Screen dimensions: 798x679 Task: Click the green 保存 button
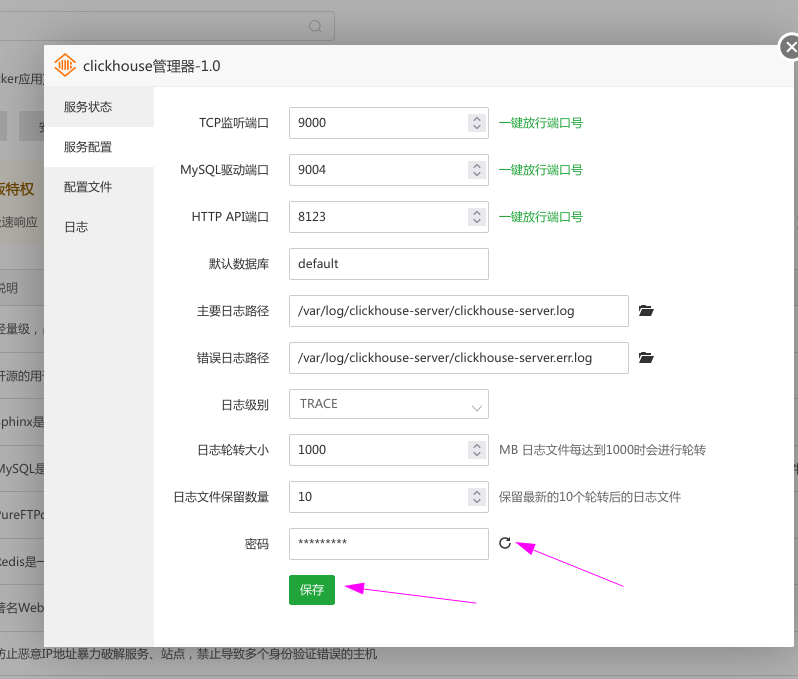tap(312, 590)
